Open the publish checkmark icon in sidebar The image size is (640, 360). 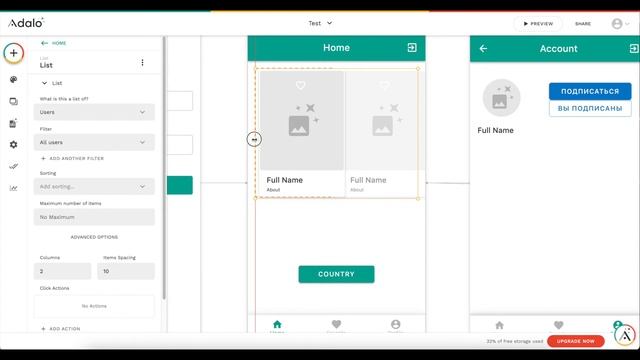13,166
